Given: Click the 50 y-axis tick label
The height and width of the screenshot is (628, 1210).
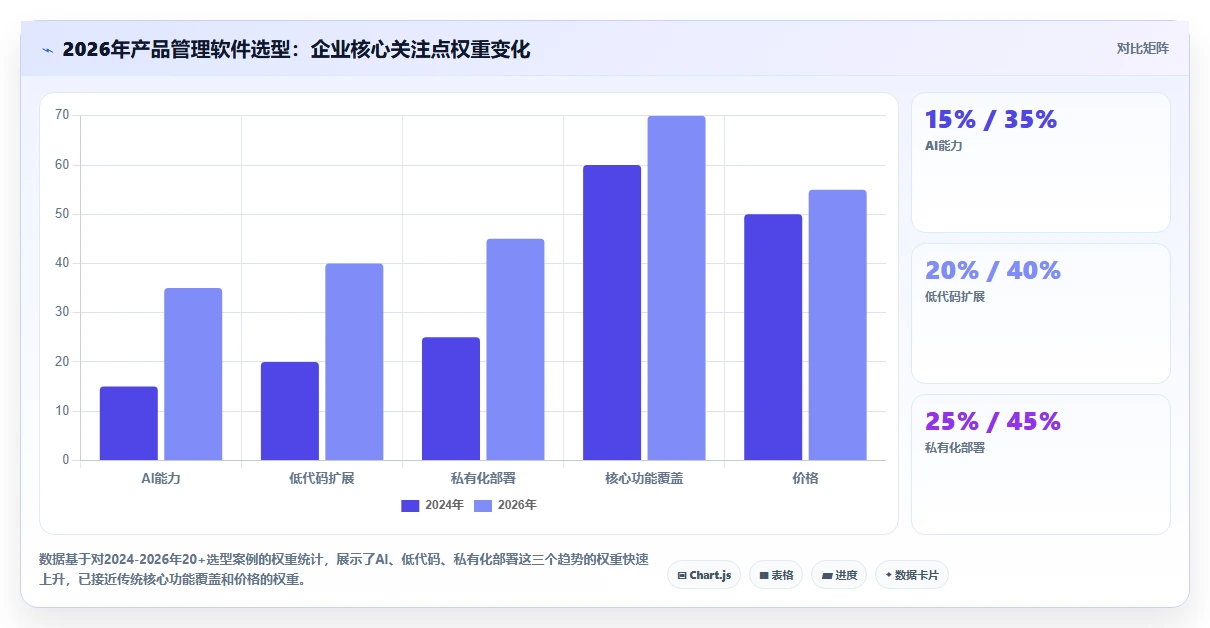Looking at the screenshot, I should click(x=62, y=214).
